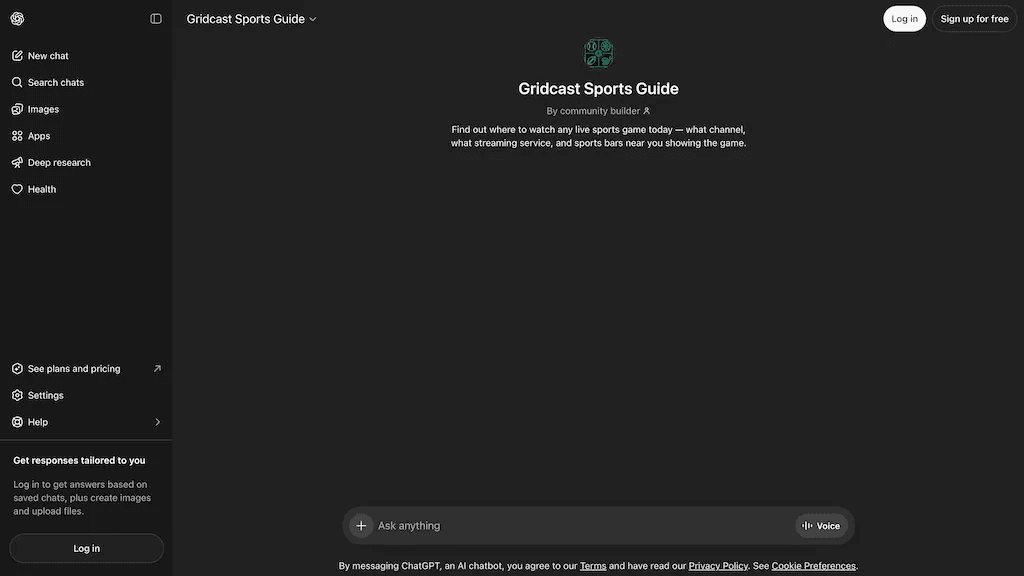Open Gridcast Sports Guide dropdown menu
1024x576 pixels.
click(x=251, y=19)
